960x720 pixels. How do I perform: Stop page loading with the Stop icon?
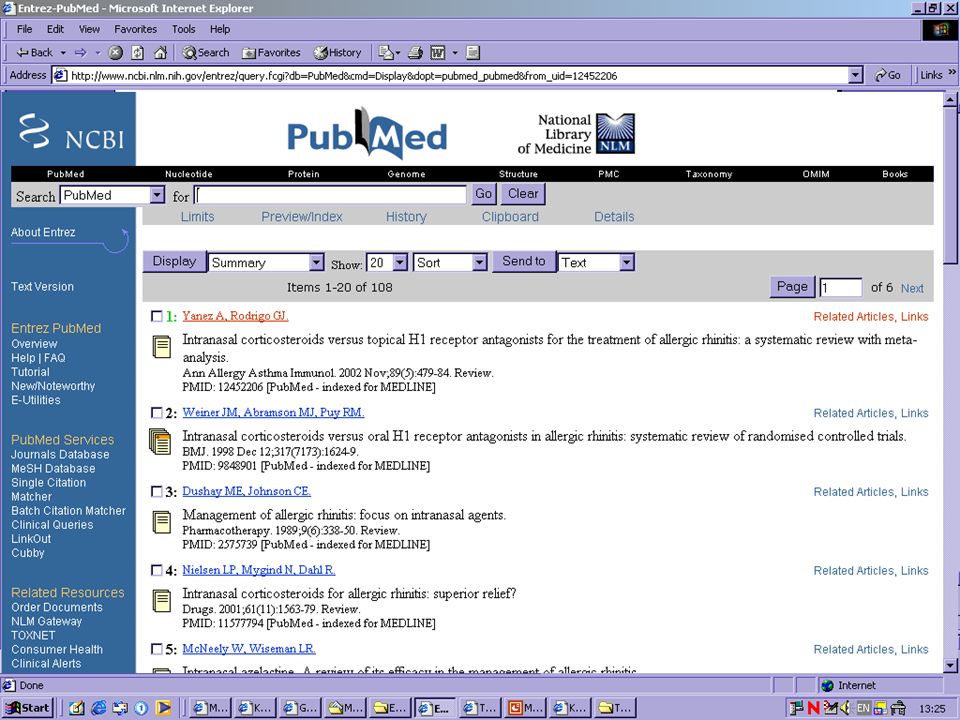115,53
